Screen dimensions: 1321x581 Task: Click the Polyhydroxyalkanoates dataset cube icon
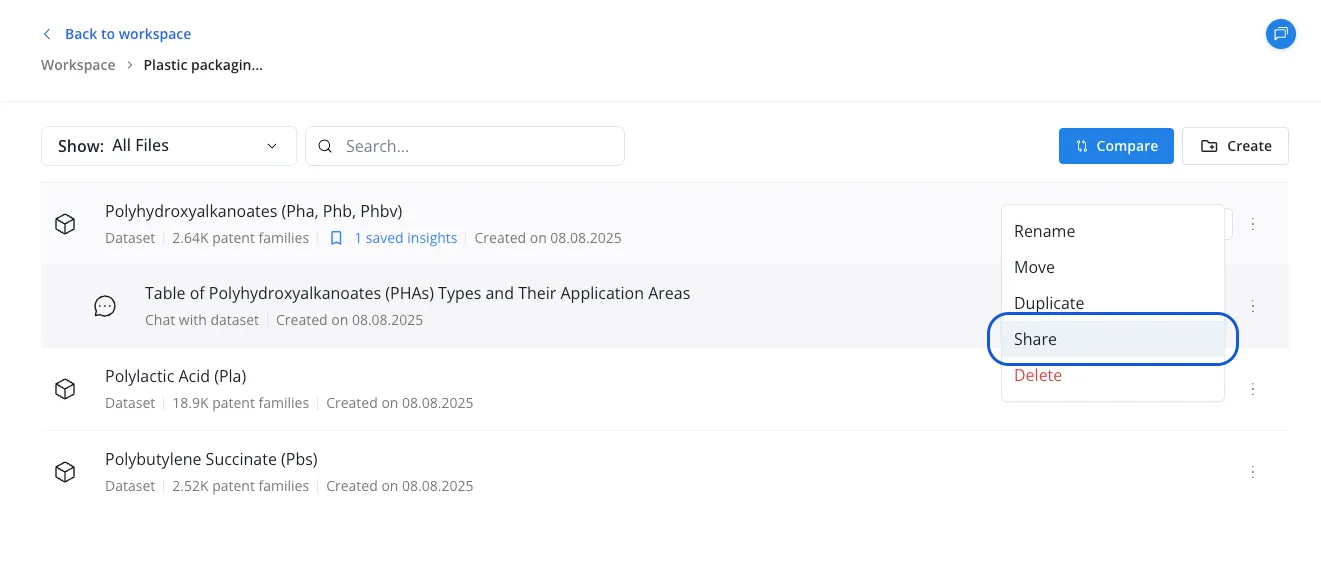pyautogui.click(x=65, y=224)
